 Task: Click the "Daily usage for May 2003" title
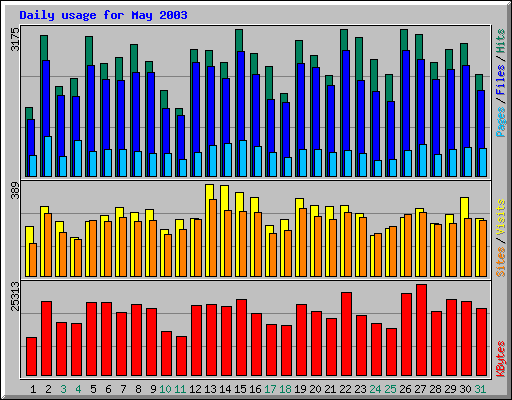(103, 15)
